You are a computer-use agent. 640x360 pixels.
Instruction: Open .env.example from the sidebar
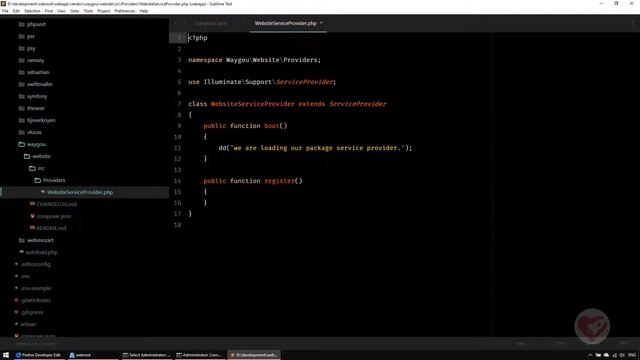pos(36,288)
